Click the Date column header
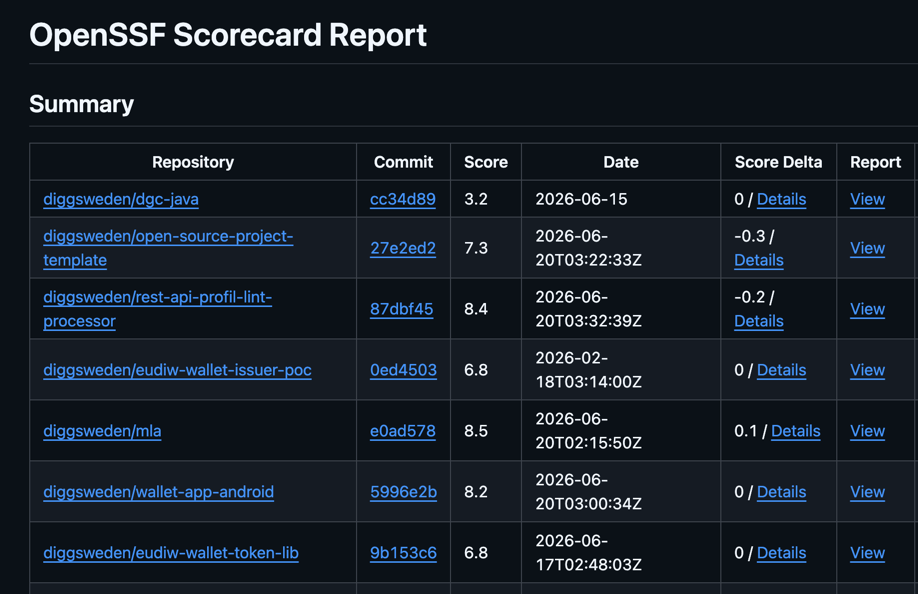 pos(621,162)
